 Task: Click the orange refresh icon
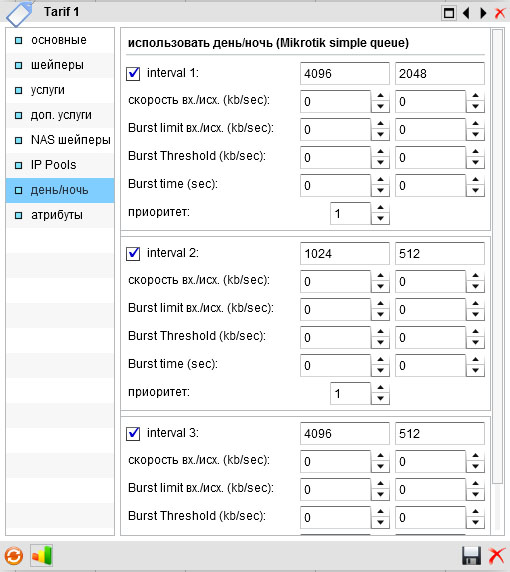pos(13,556)
